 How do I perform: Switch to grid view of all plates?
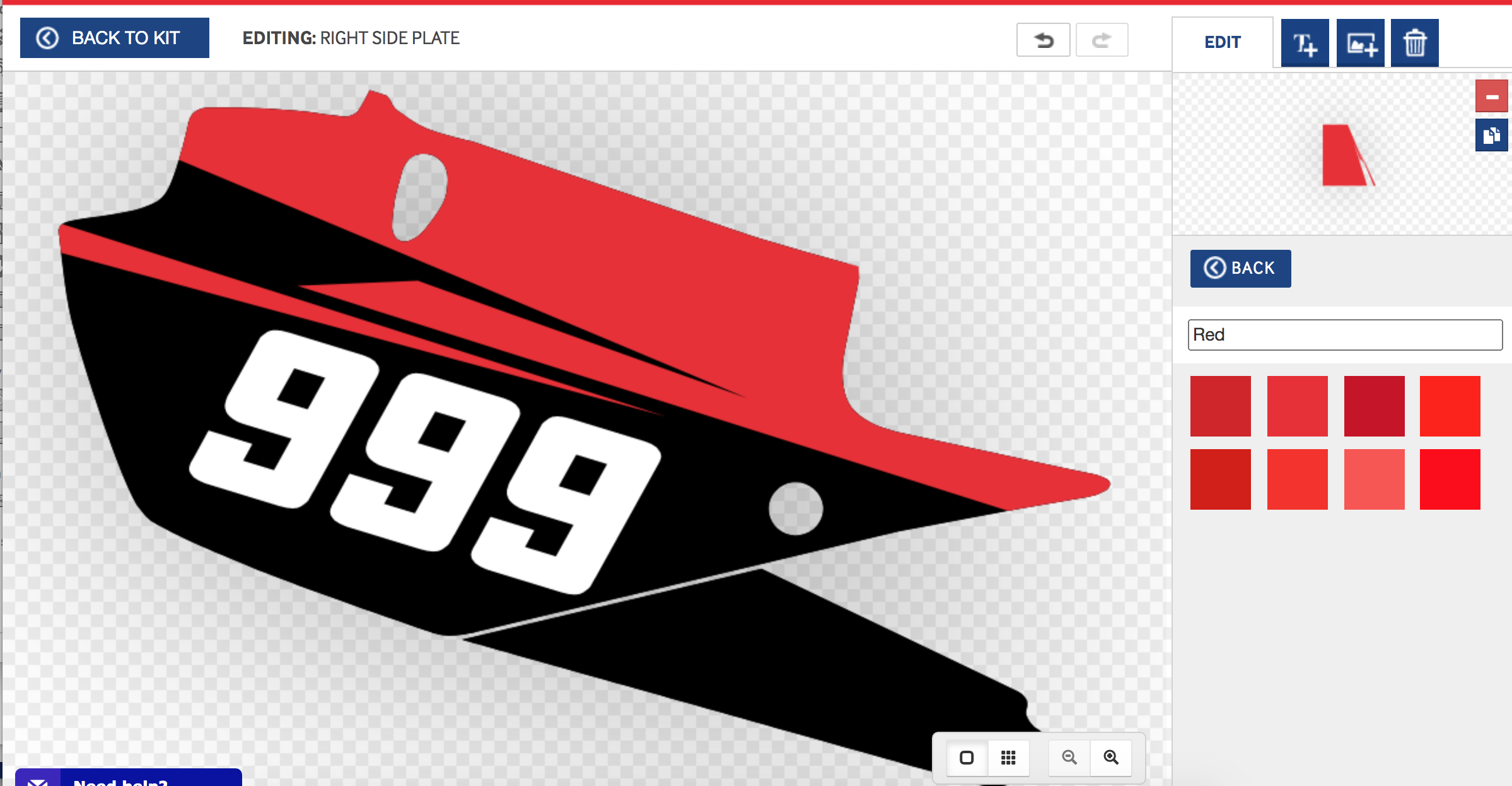[x=1008, y=758]
